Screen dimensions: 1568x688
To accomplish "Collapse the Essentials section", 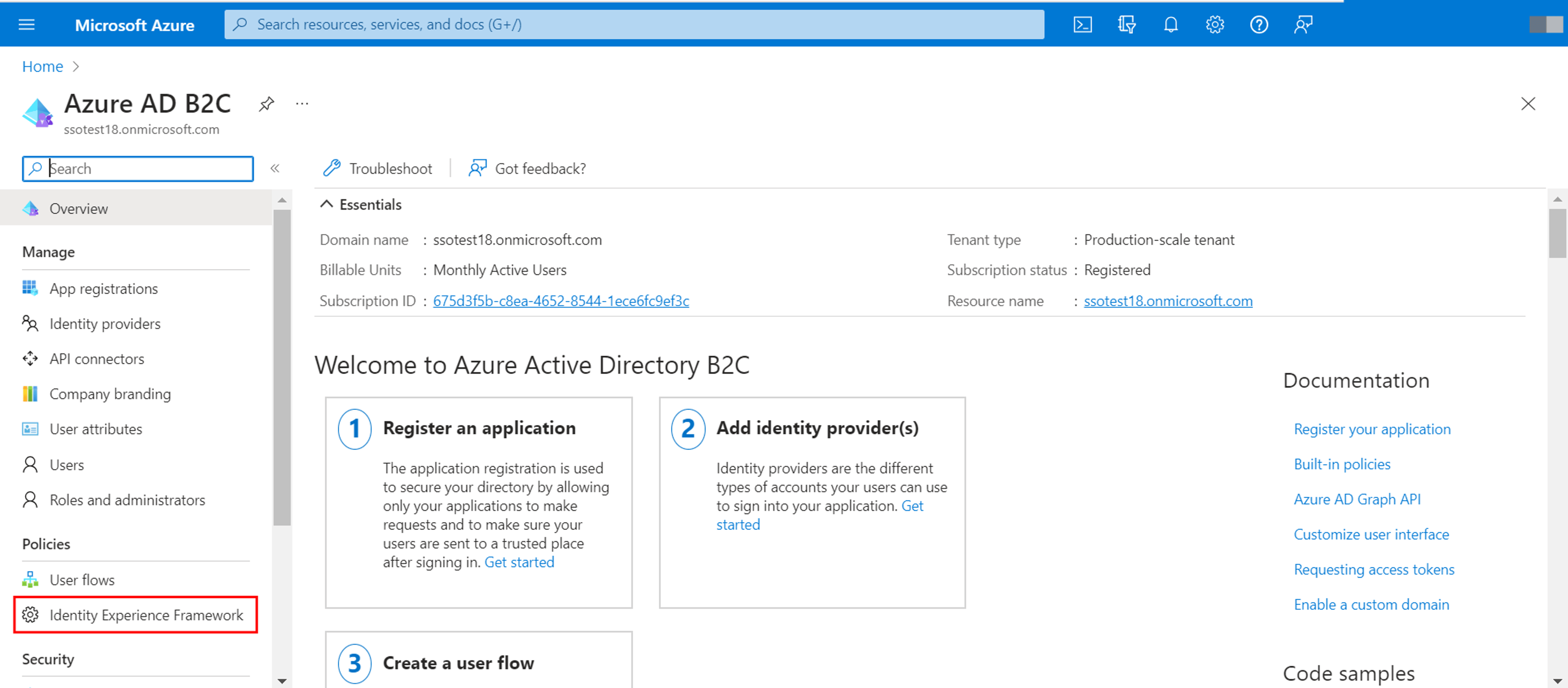I will click(327, 204).
